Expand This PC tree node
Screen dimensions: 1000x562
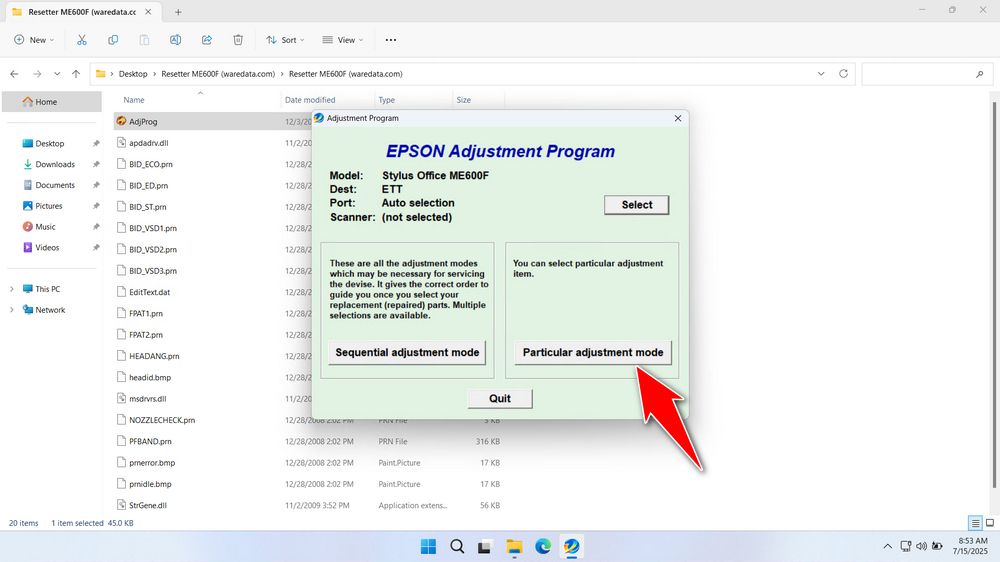point(11,289)
